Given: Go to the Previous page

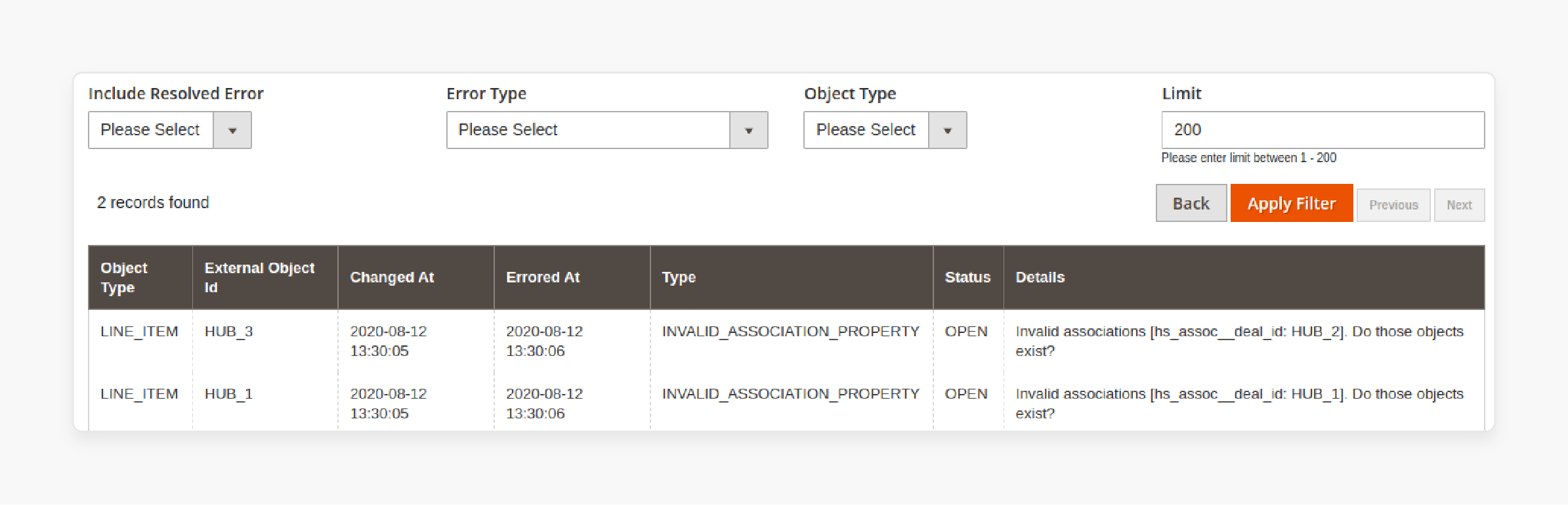Looking at the screenshot, I should coord(1393,205).
